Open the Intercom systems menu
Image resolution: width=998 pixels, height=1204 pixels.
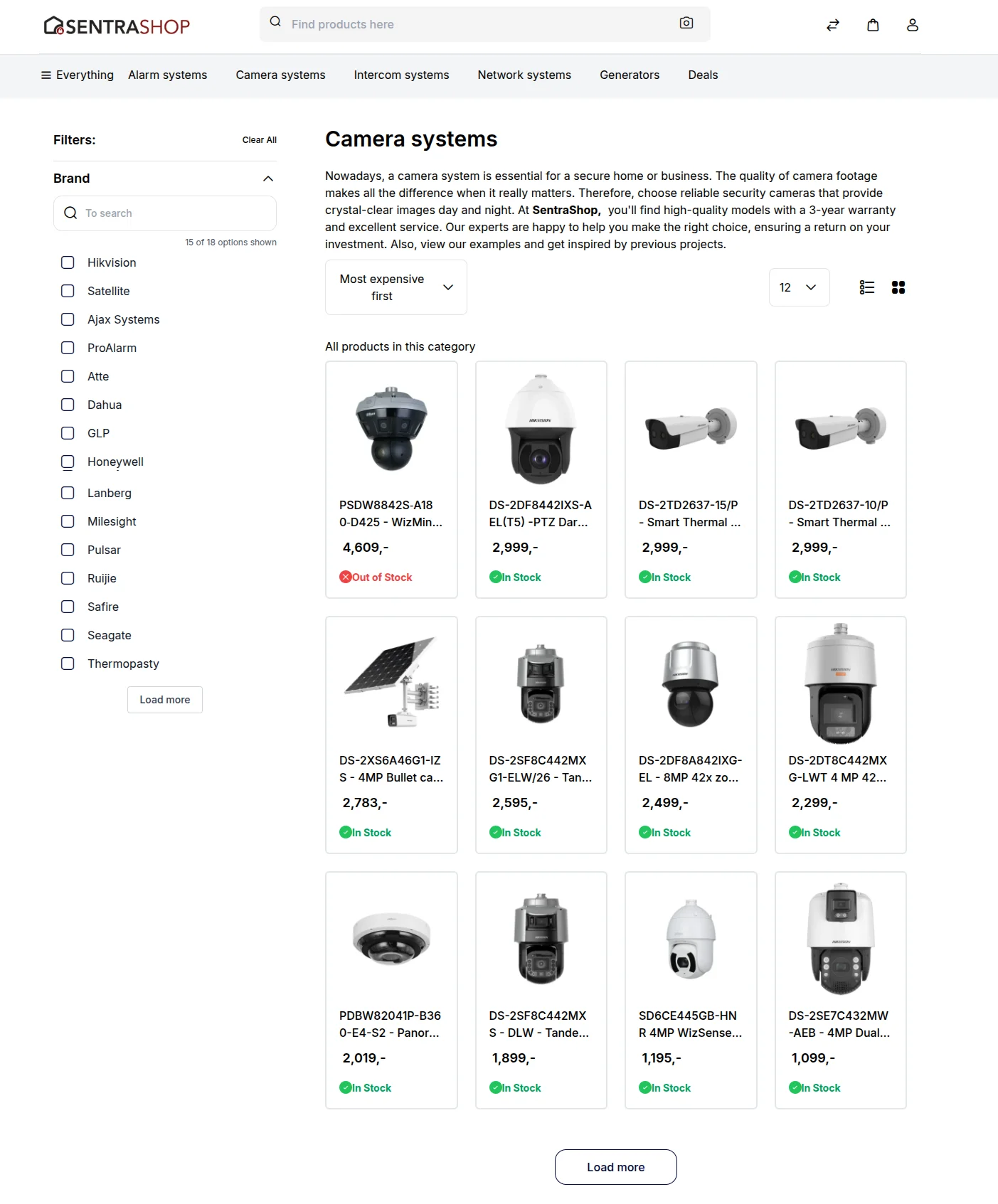pos(401,75)
